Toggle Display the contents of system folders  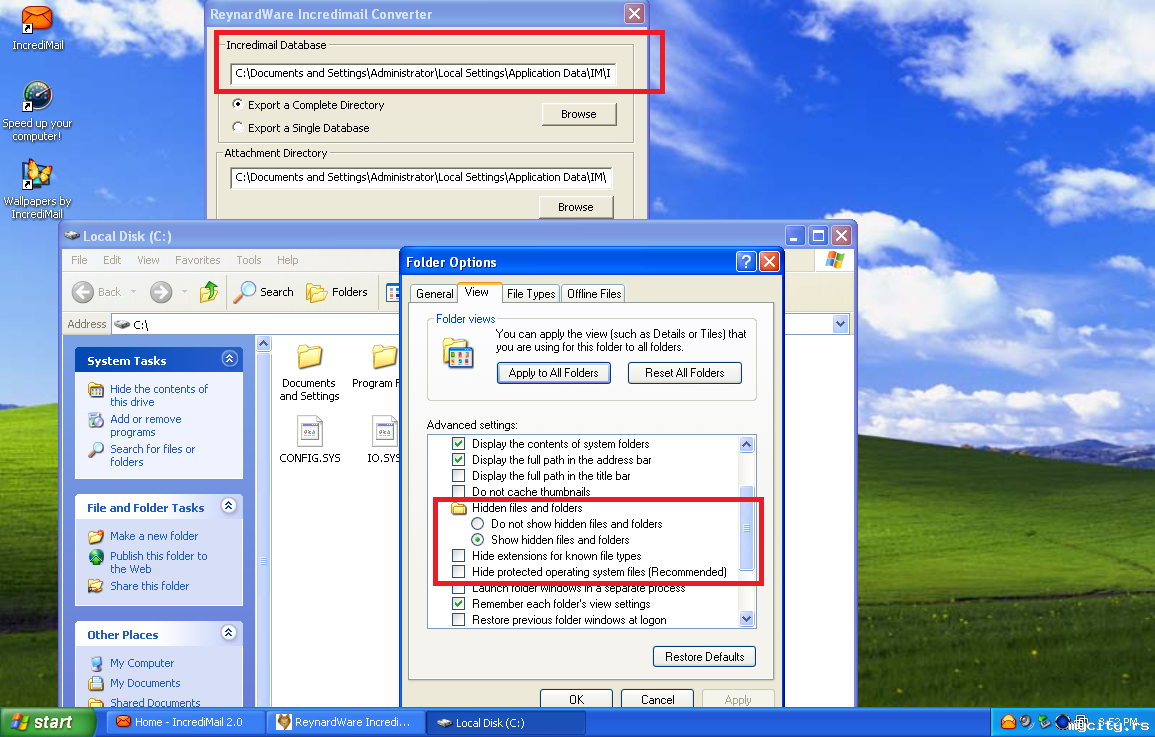[x=458, y=444]
